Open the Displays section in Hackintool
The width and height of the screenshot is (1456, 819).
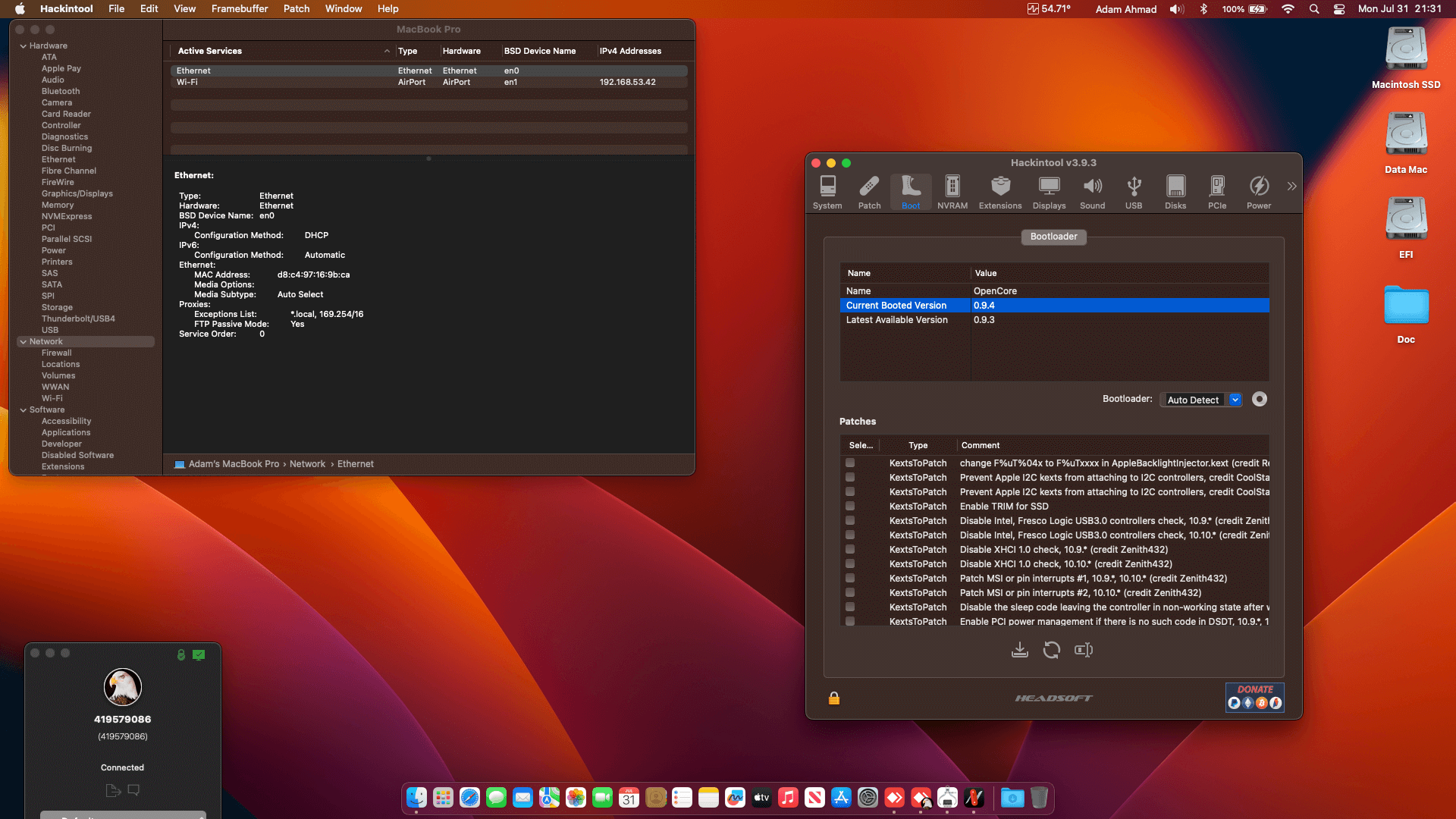tap(1049, 192)
